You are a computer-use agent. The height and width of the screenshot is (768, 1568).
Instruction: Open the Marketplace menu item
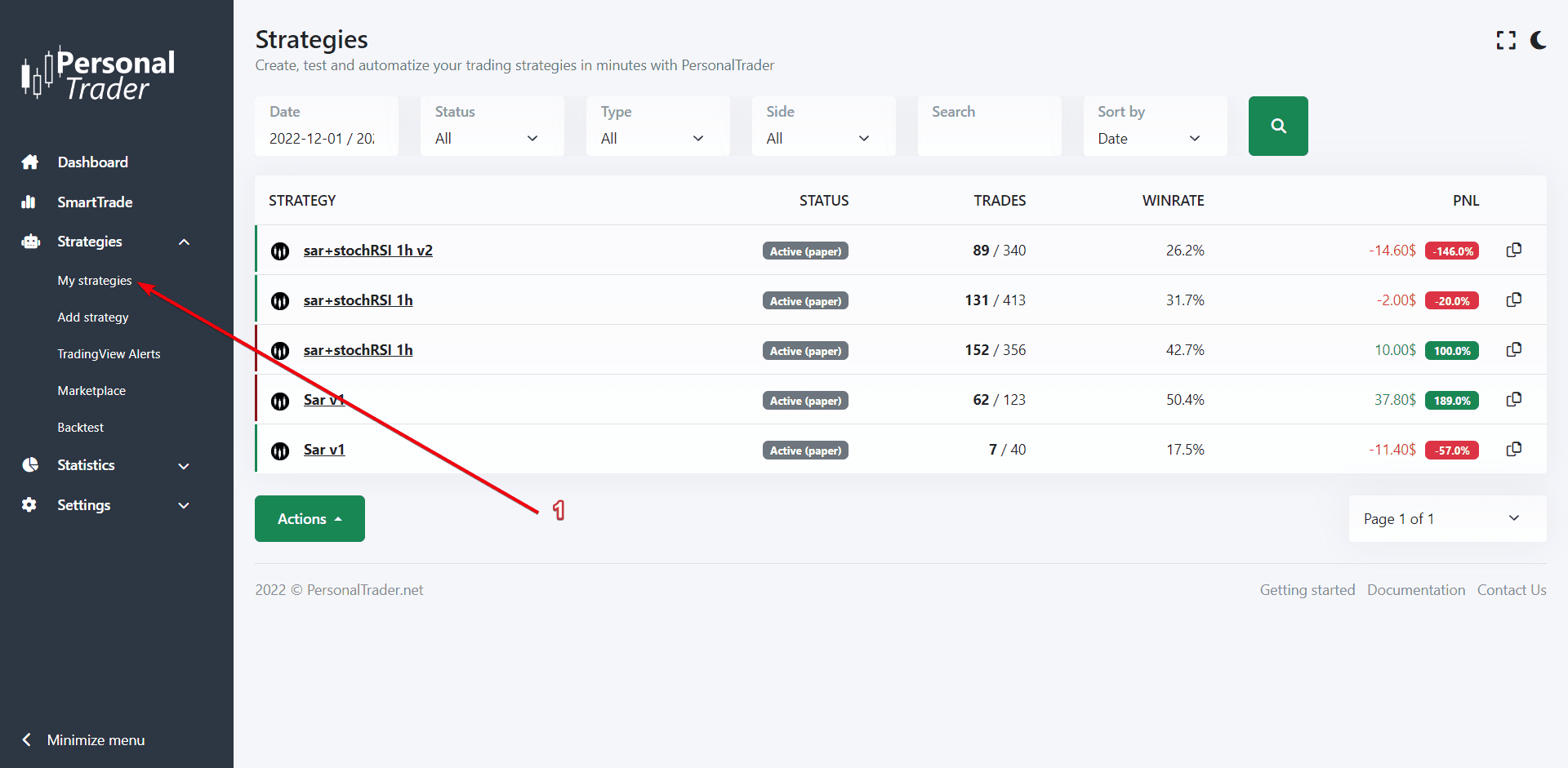[x=91, y=390]
